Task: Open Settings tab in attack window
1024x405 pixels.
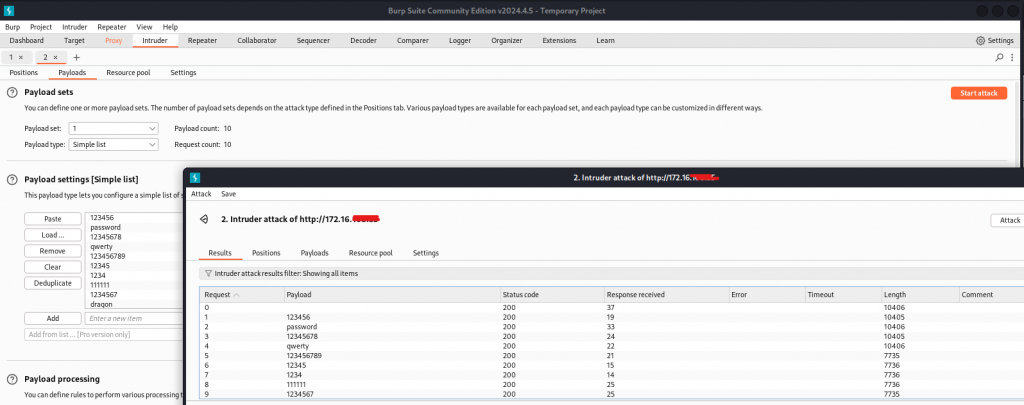Action: pyautogui.click(x=426, y=253)
